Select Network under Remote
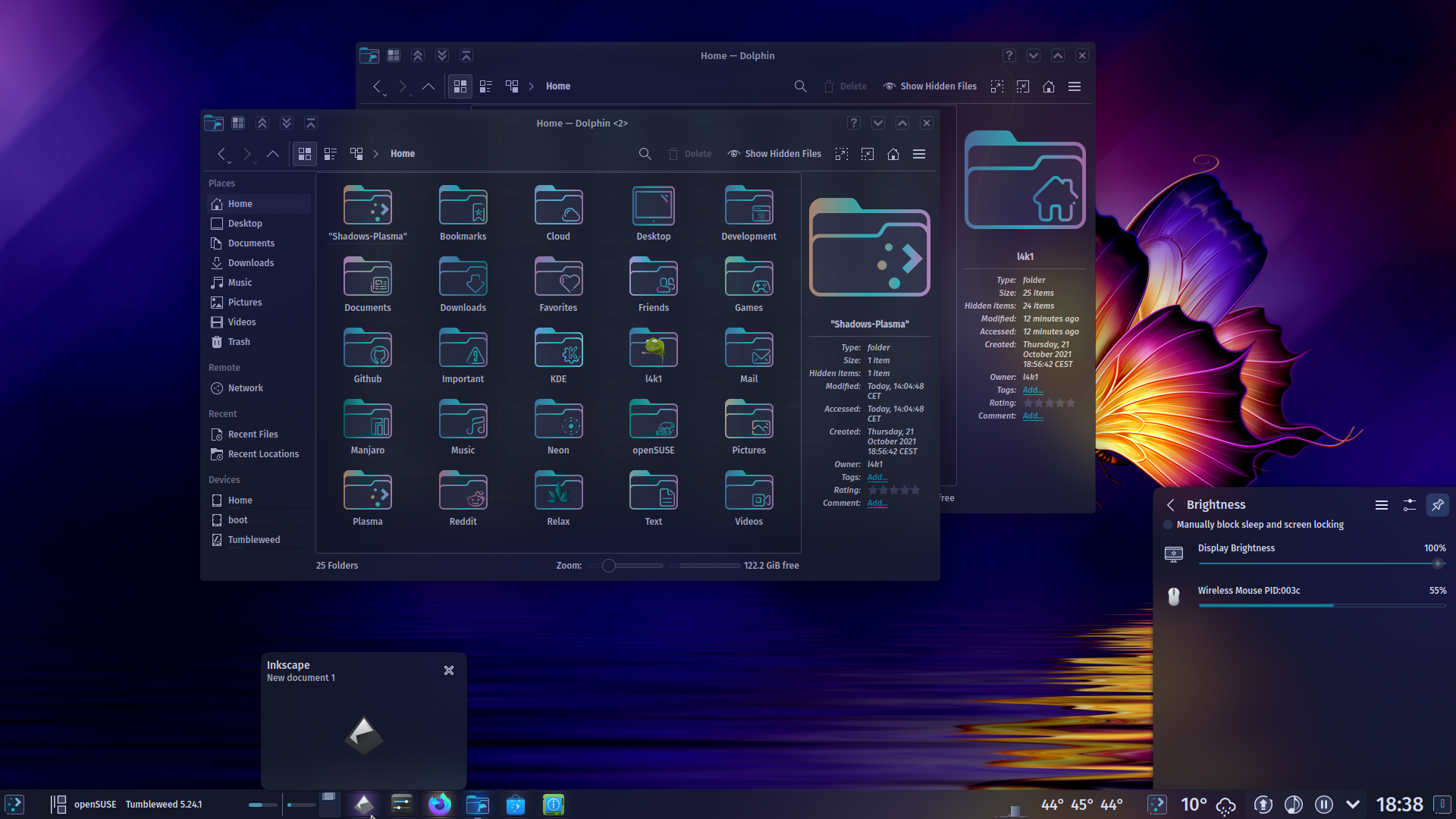The height and width of the screenshot is (819, 1456). (259, 388)
